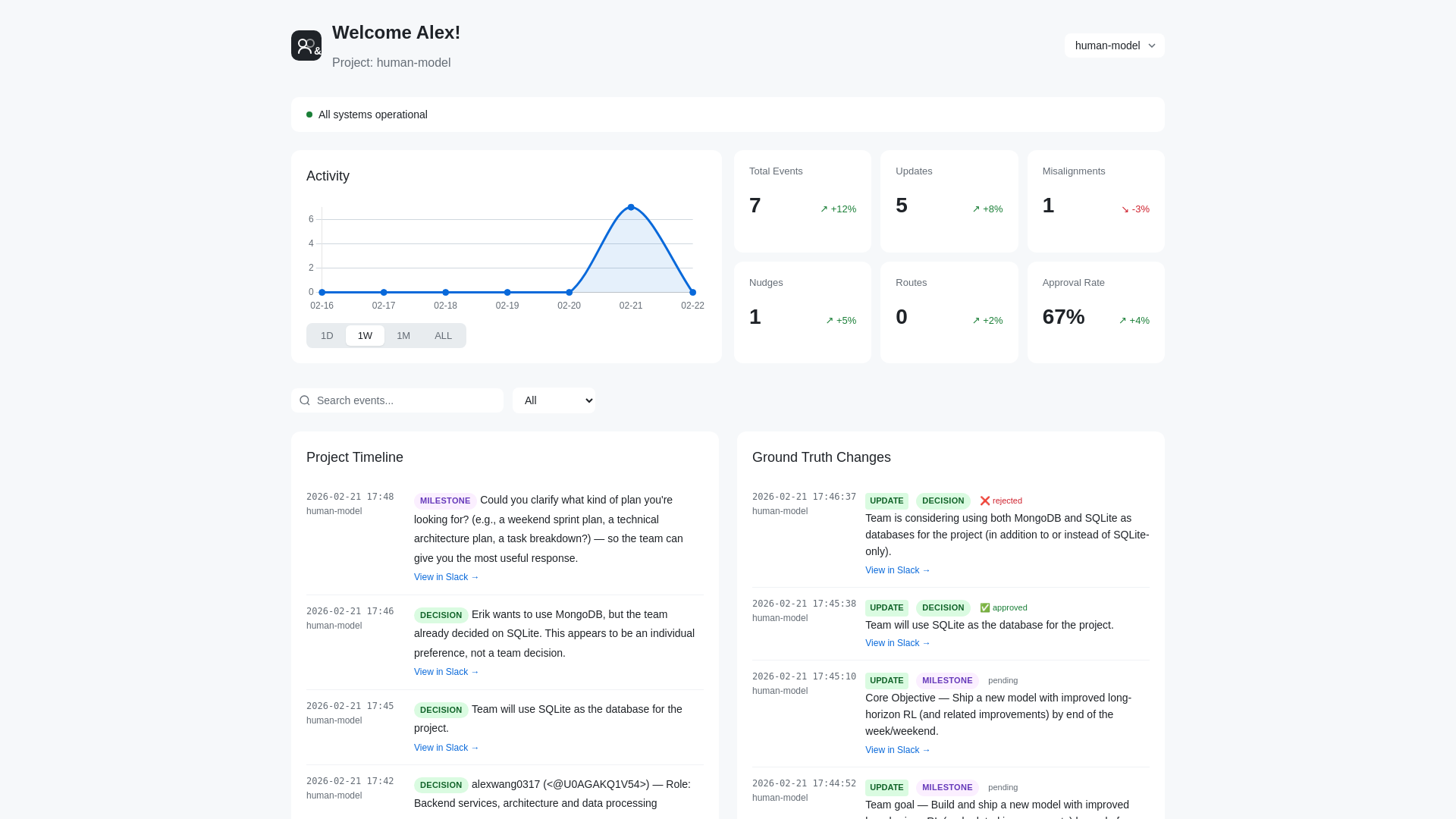The image size is (1456, 819).
Task: Click the 02-22 data point on Activity chart
Action: click(692, 292)
